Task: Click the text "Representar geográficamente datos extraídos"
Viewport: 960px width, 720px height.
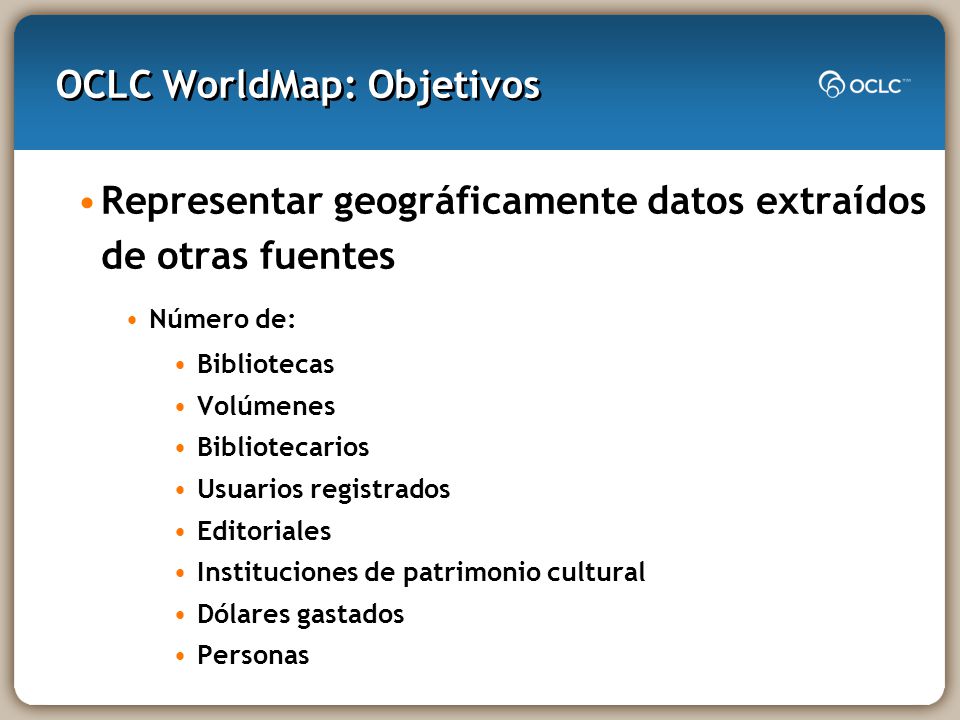Action: coord(513,201)
